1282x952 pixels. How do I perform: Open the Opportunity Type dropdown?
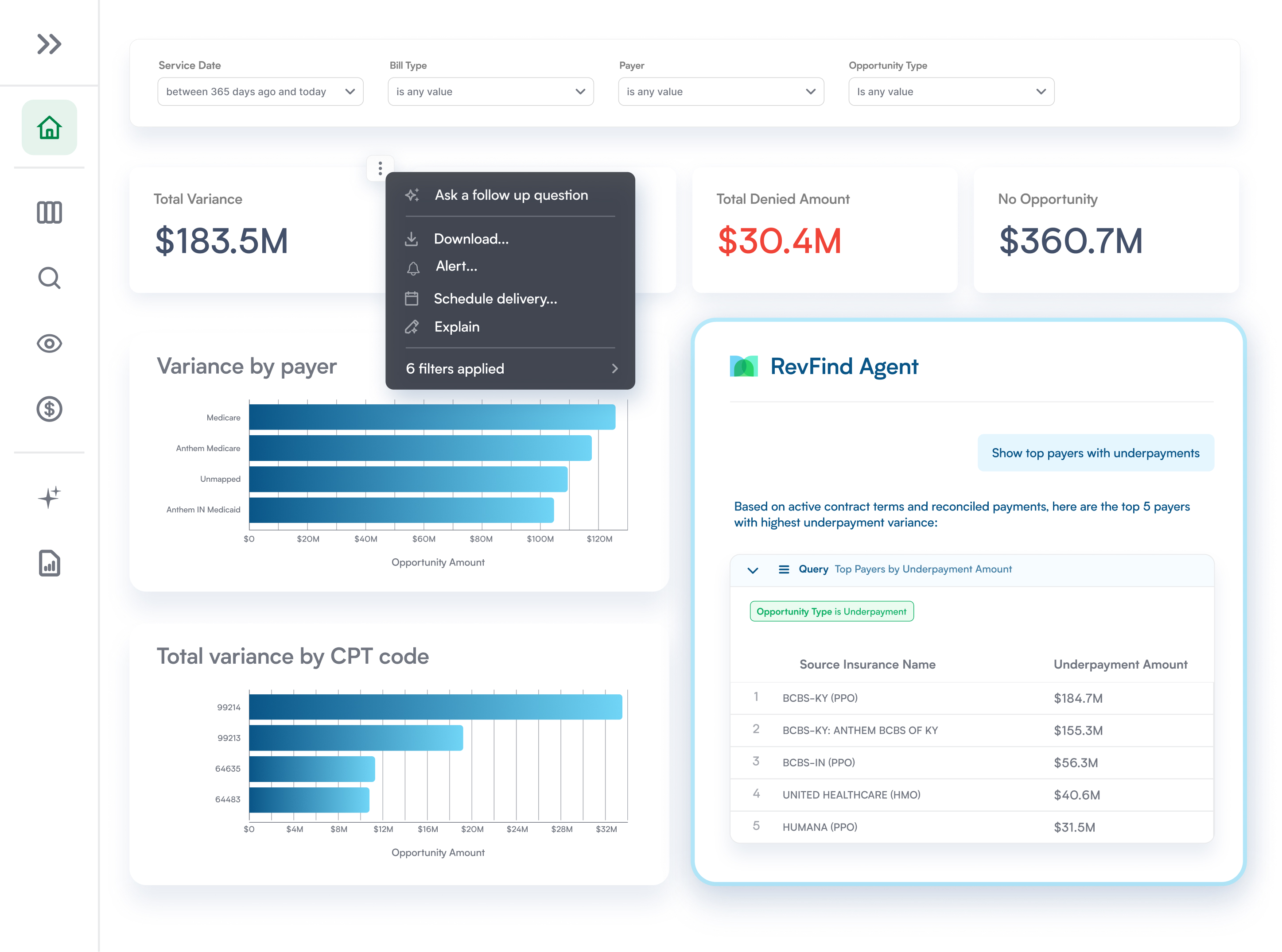click(951, 92)
